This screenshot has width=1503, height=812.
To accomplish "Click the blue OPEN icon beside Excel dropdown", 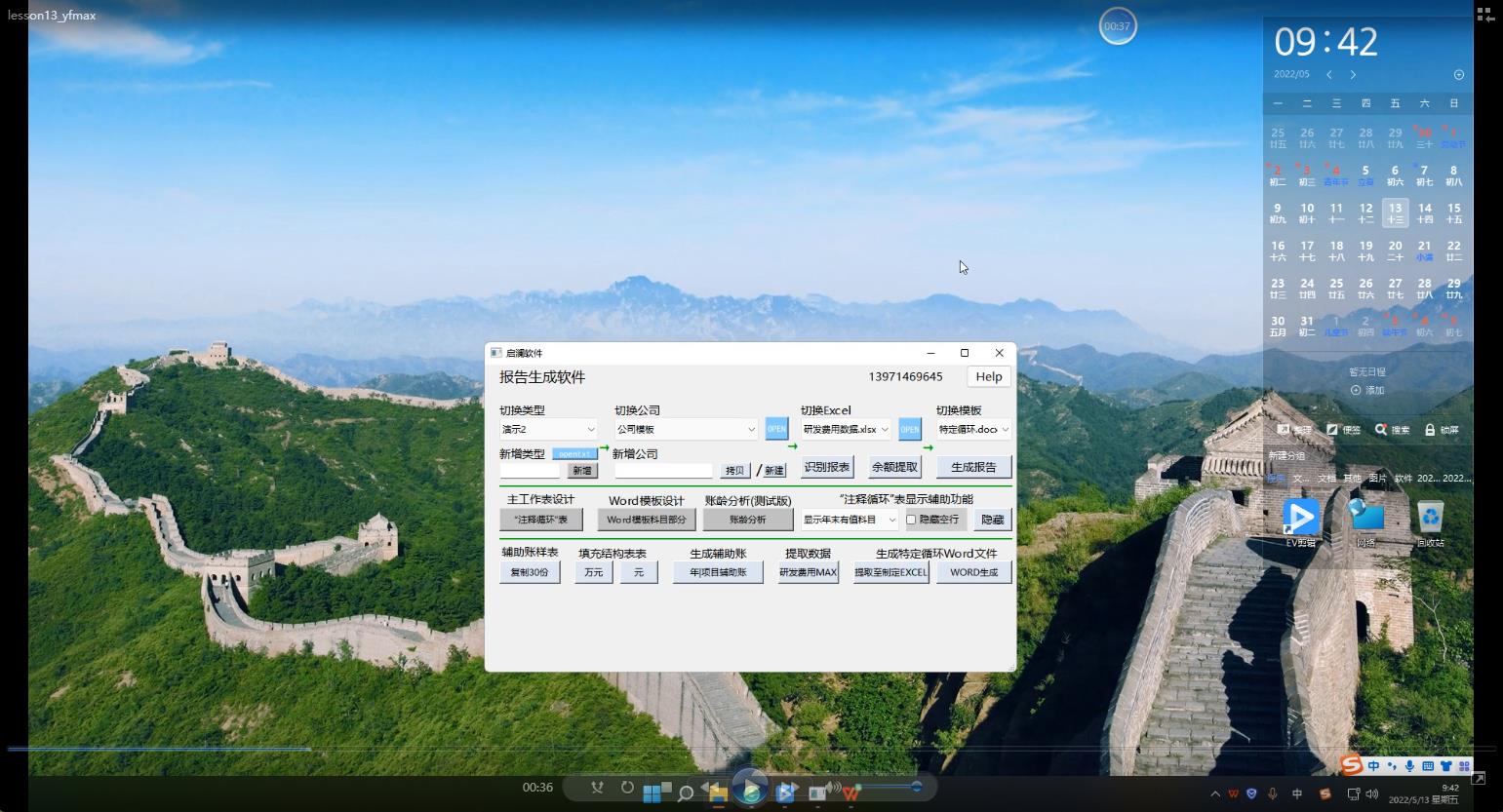I will coord(909,429).
